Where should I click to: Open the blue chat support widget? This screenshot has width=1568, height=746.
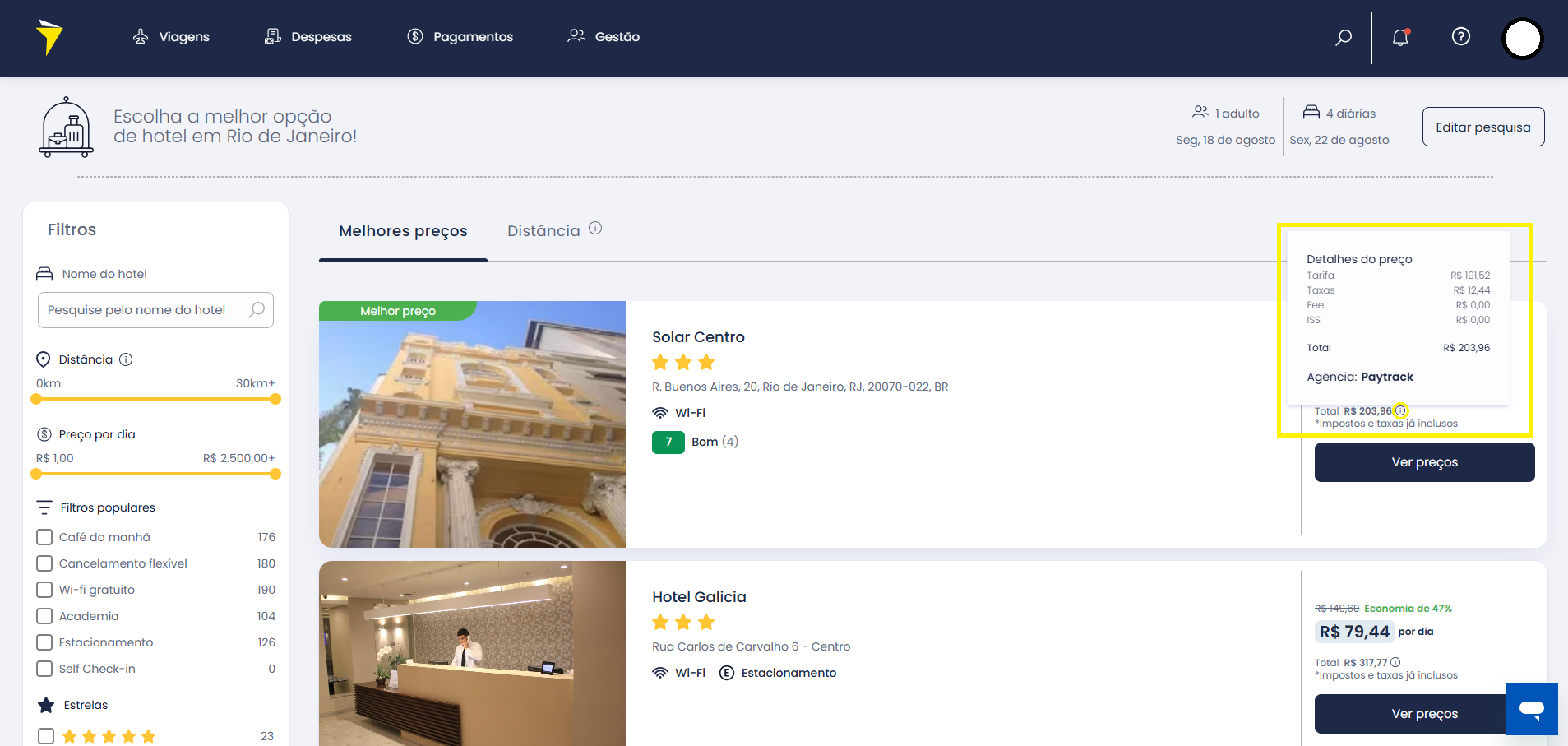click(x=1532, y=708)
